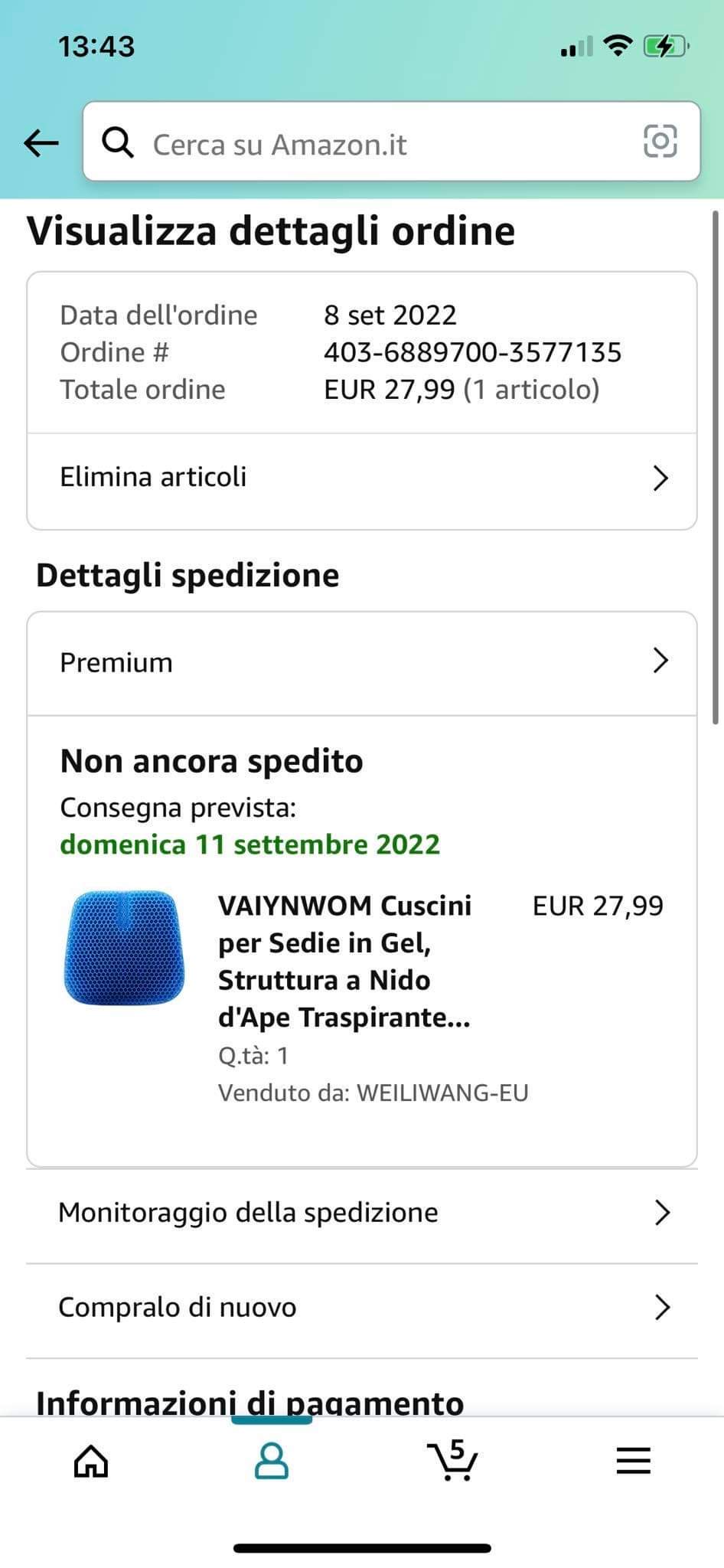Select Elimina articoli row

click(362, 478)
